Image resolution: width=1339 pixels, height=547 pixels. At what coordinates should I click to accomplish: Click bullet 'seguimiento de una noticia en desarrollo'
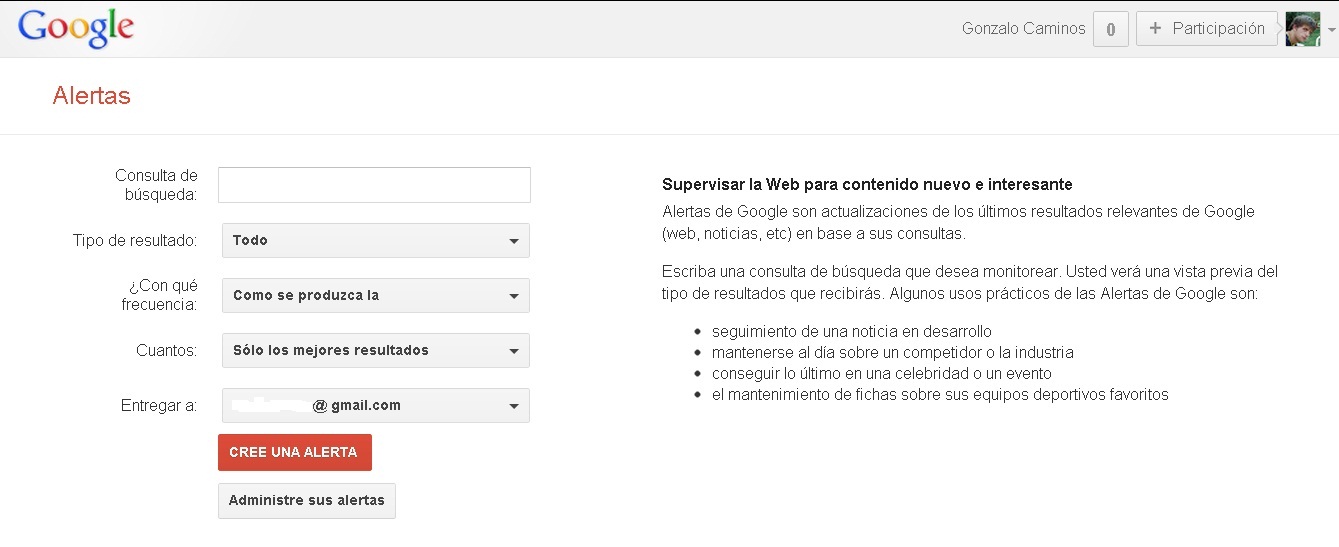click(852, 331)
